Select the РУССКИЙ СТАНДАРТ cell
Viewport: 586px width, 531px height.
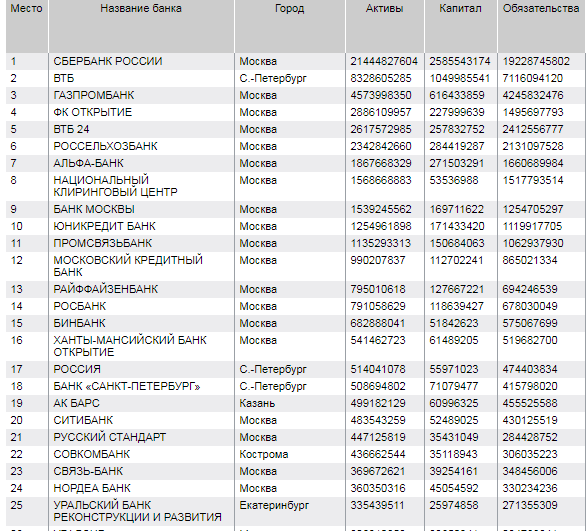[110, 437]
